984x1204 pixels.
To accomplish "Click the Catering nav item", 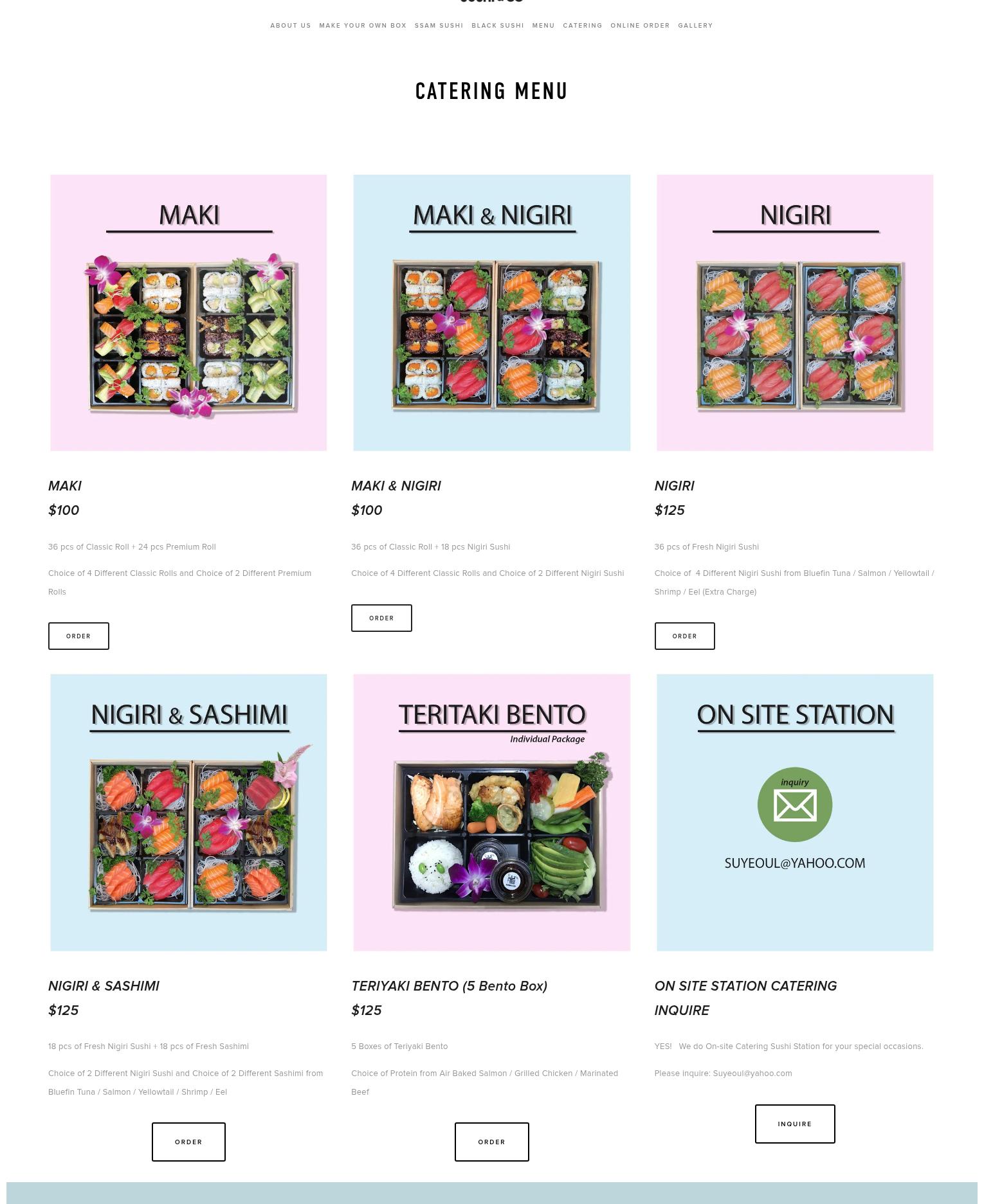I will click(x=583, y=26).
